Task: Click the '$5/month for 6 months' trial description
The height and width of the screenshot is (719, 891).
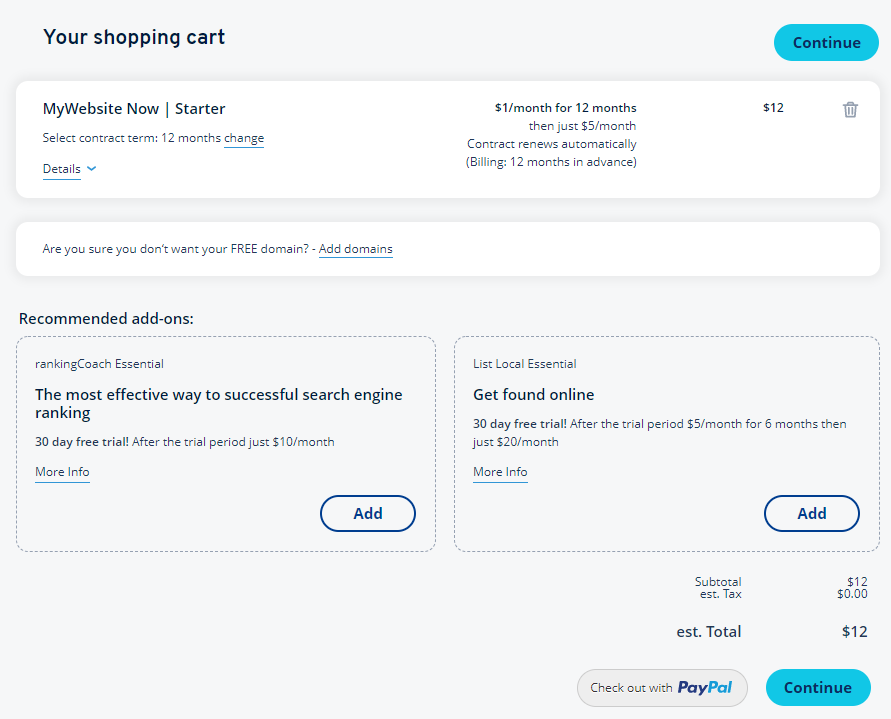Action: point(660,433)
